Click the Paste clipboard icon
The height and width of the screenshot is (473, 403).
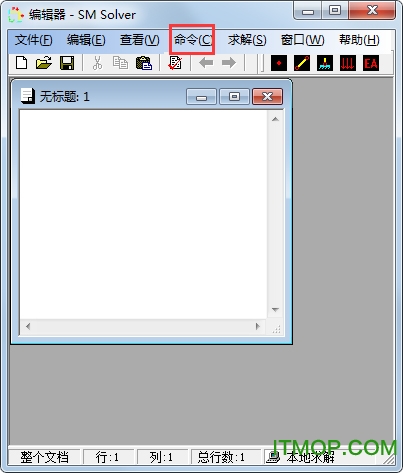click(x=144, y=63)
